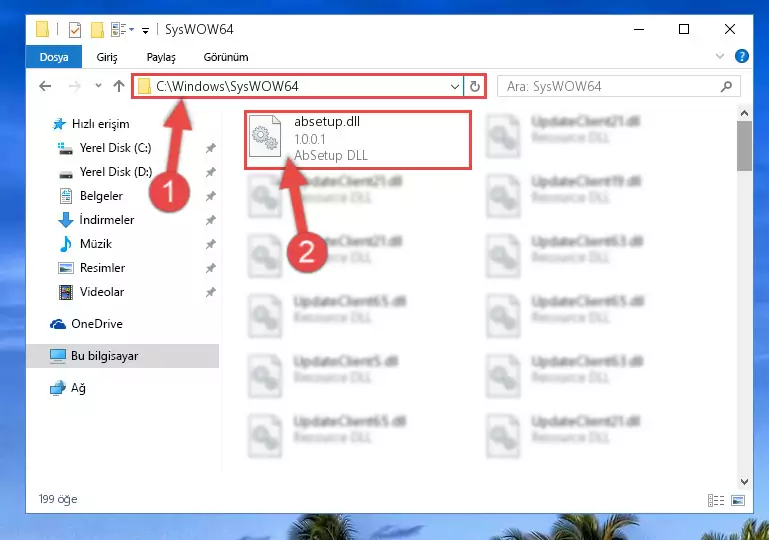This screenshot has width=769, height=540.
Task: Click the pin icon beside Videolar
Action: point(210,292)
